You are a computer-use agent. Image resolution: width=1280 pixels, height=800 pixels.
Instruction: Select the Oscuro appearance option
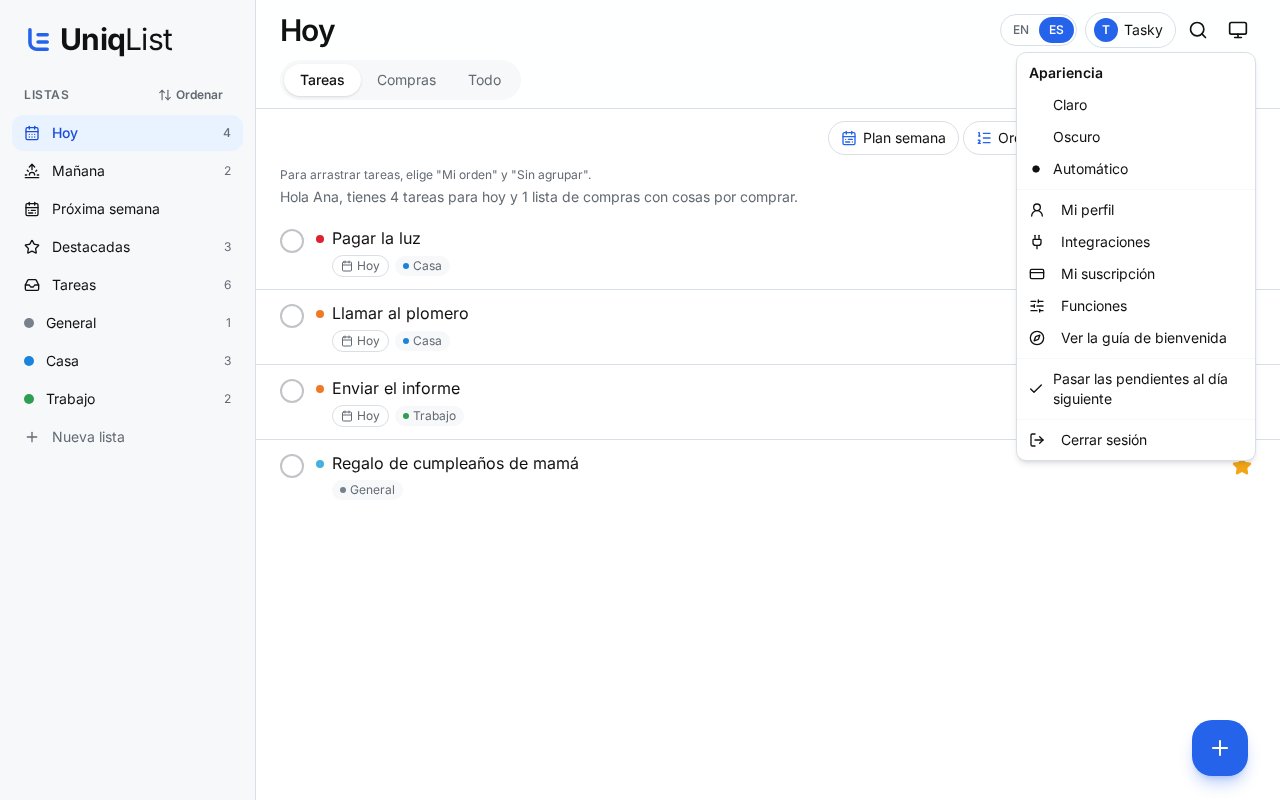1136,137
